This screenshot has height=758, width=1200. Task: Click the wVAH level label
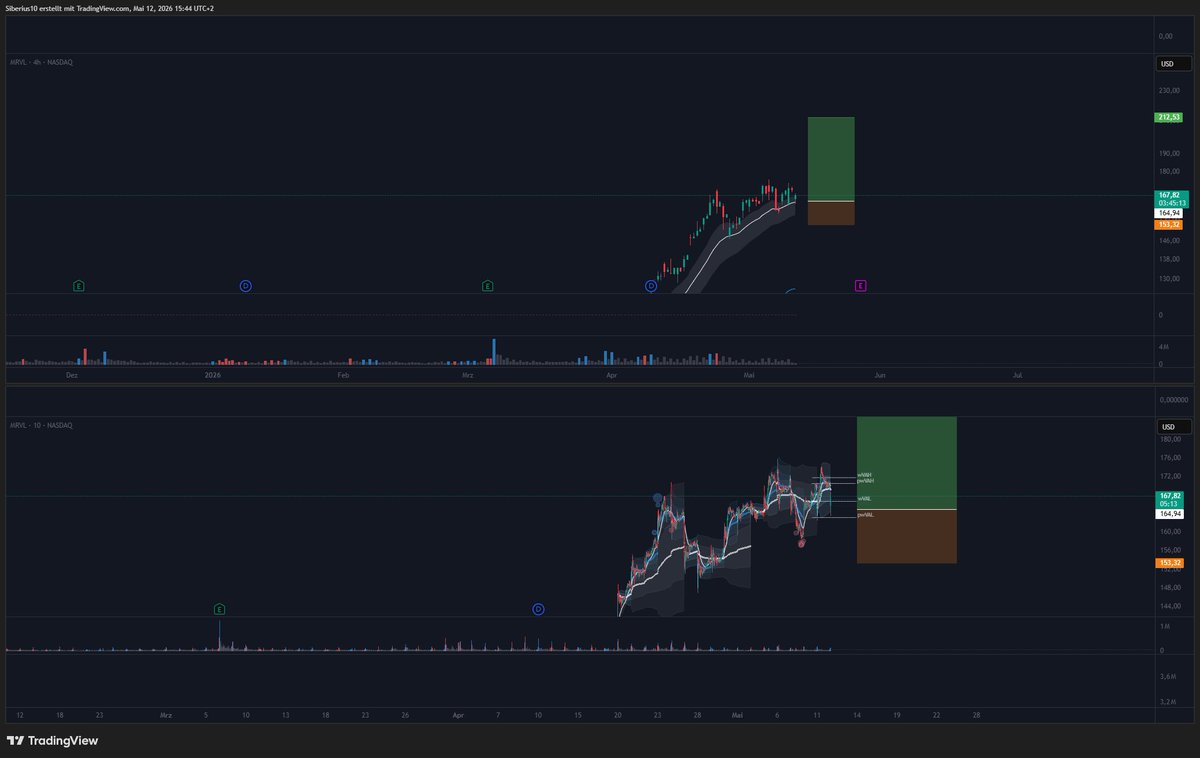pyautogui.click(x=865, y=475)
